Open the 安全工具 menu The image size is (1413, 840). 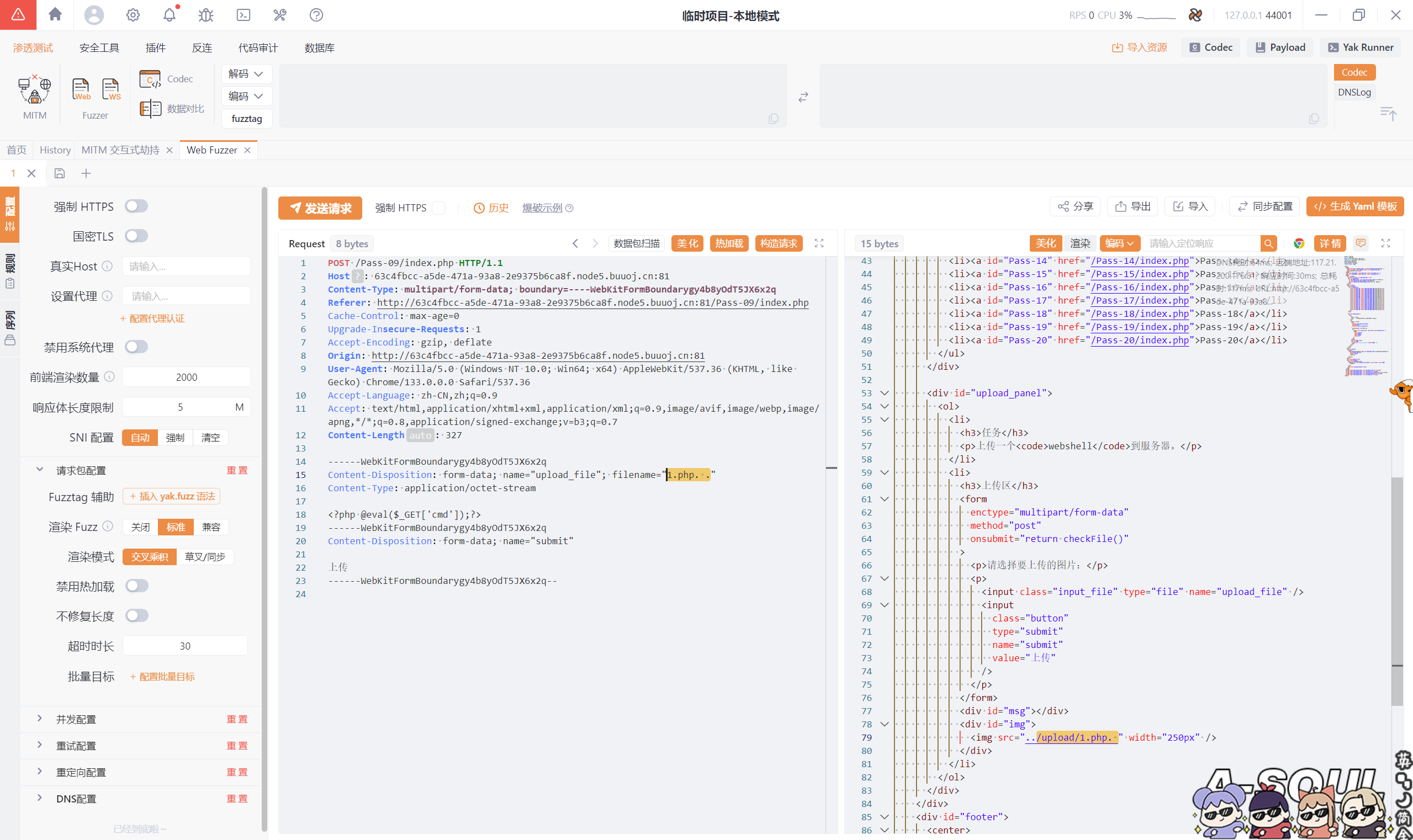point(99,47)
